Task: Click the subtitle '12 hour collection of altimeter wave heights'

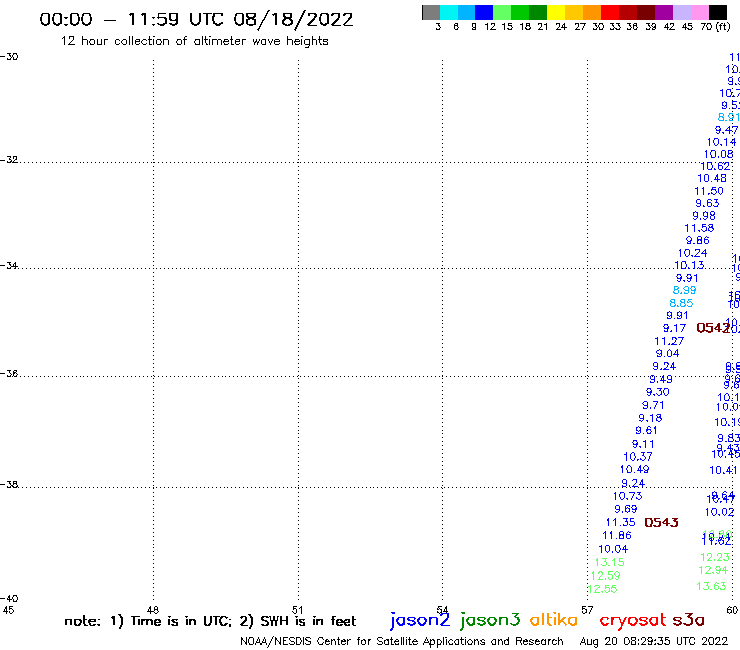Action: [194, 41]
